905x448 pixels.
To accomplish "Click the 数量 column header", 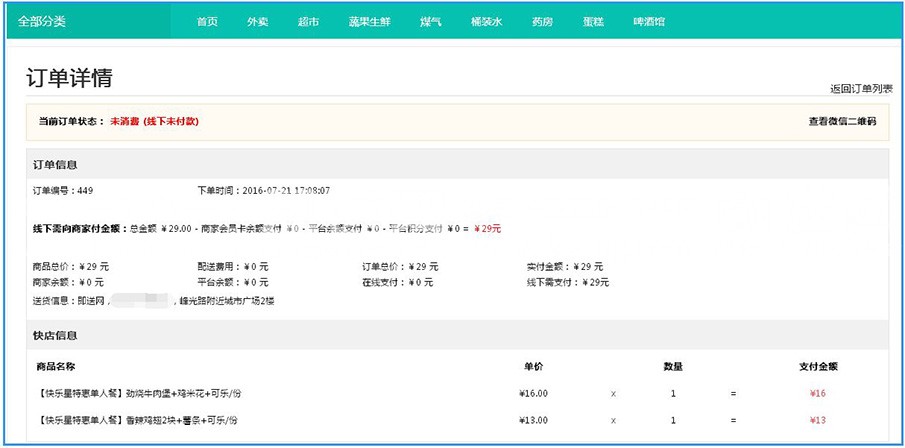I will 674,366.
